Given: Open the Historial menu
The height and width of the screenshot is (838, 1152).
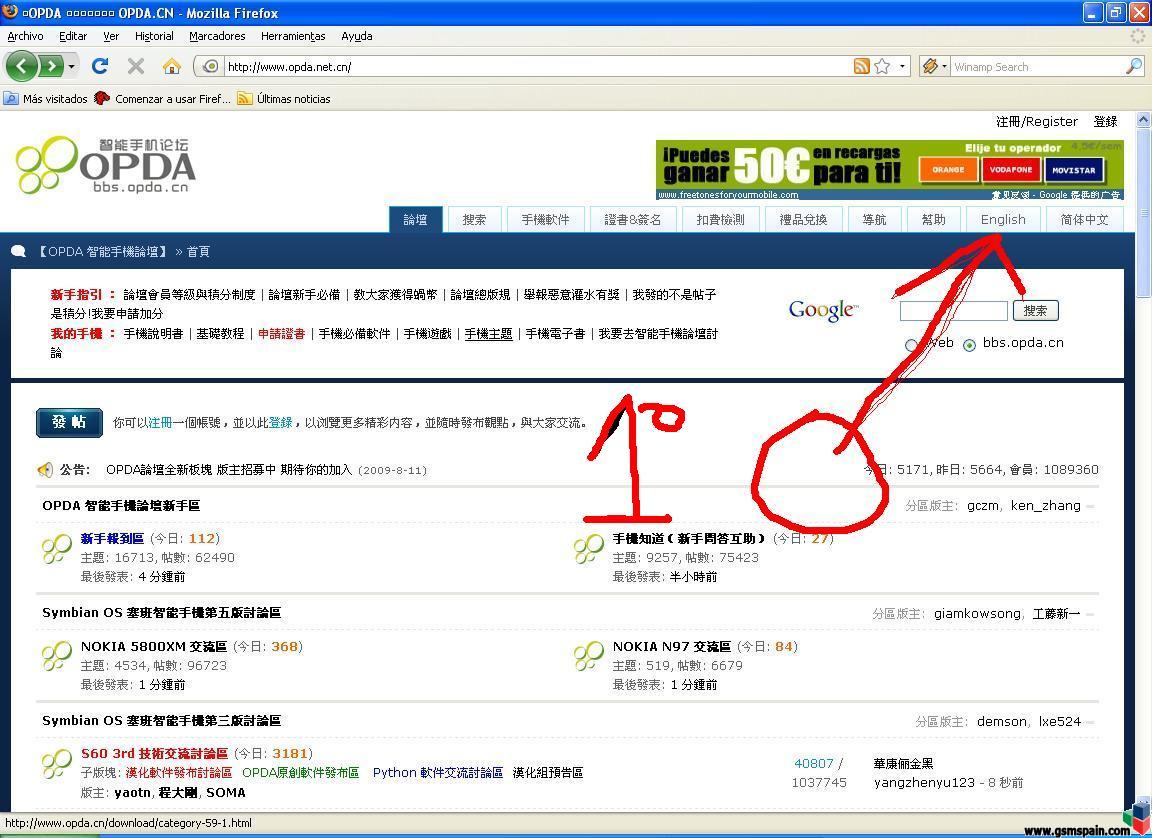Looking at the screenshot, I should [154, 36].
